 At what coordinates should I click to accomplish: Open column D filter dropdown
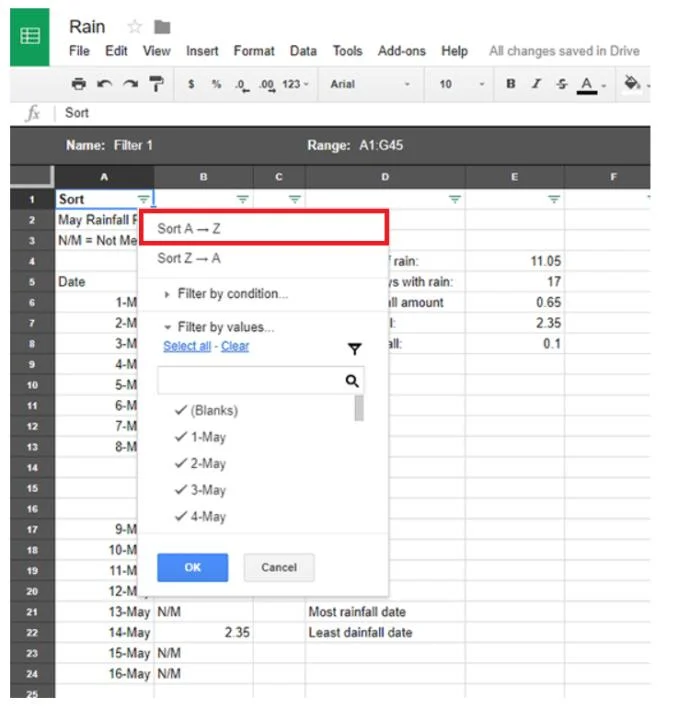click(454, 199)
